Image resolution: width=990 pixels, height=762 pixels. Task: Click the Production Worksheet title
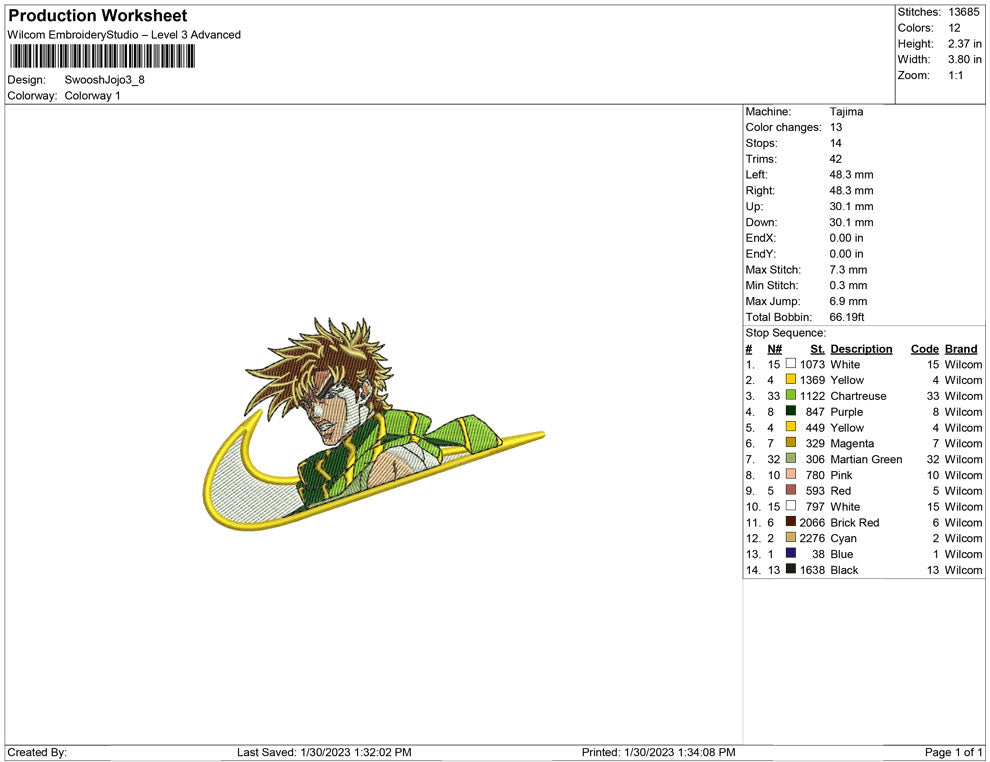coord(98,16)
